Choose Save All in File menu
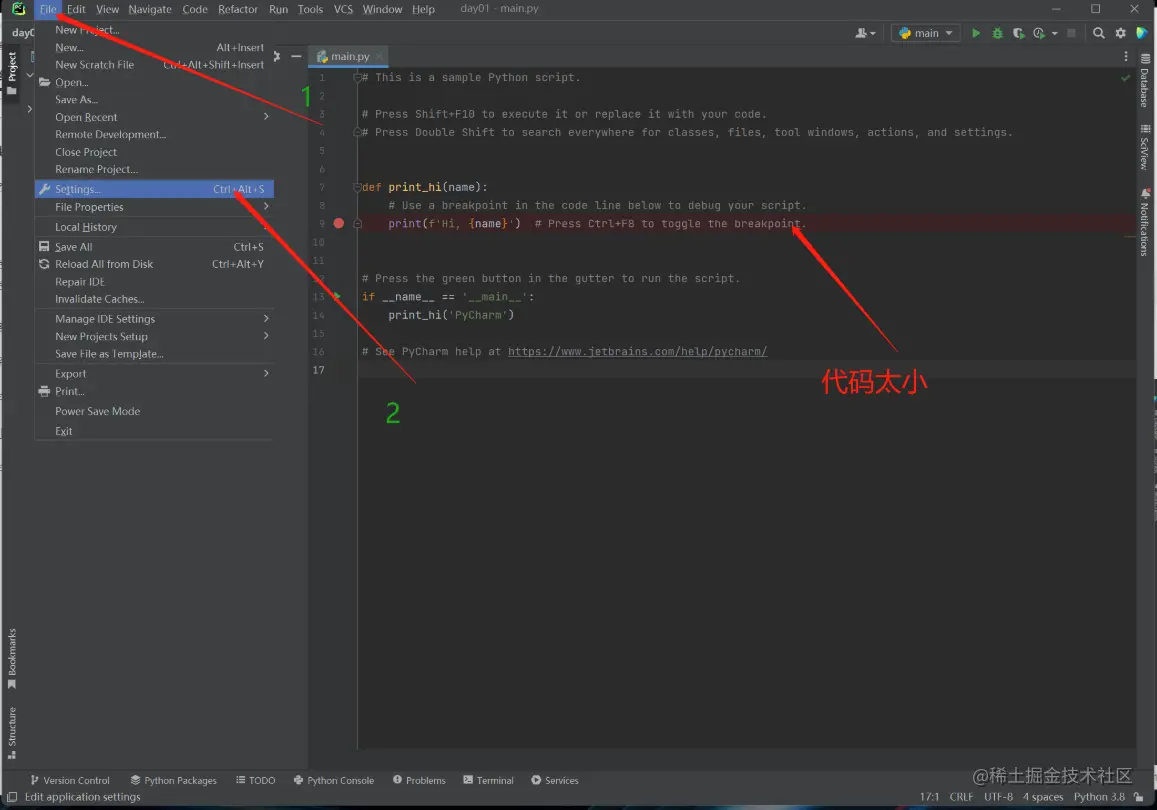 point(154,246)
